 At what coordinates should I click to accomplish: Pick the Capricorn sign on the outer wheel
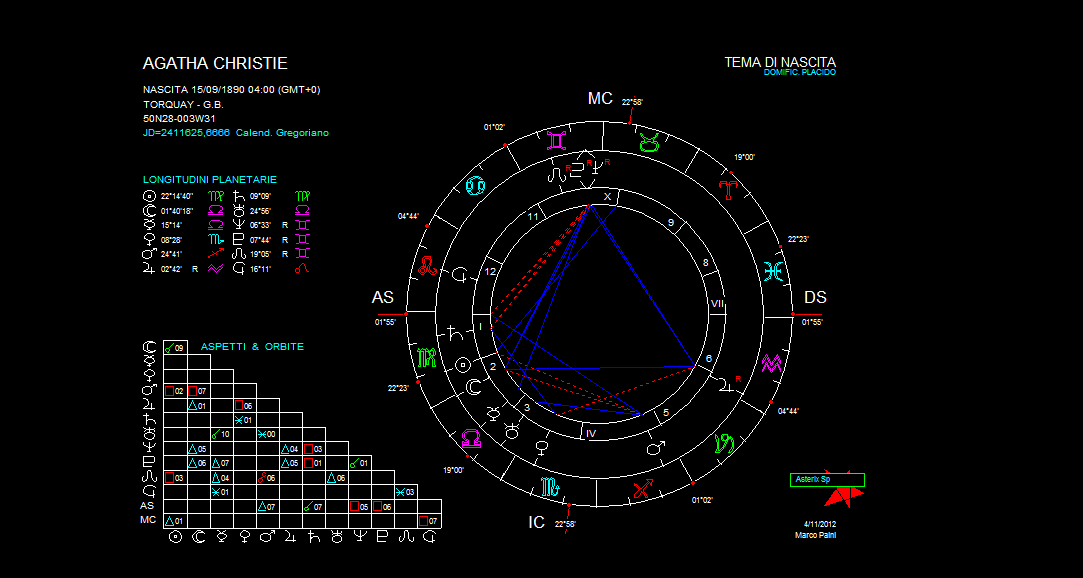(723, 442)
